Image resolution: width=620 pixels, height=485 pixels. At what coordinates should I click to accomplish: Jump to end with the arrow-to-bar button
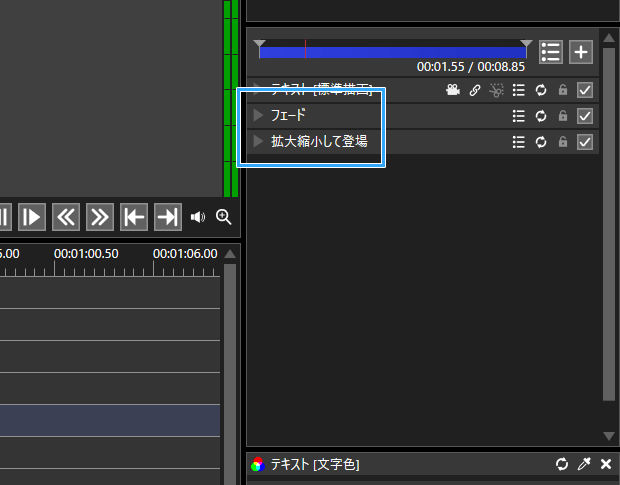pyautogui.click(x=167, y=217)
